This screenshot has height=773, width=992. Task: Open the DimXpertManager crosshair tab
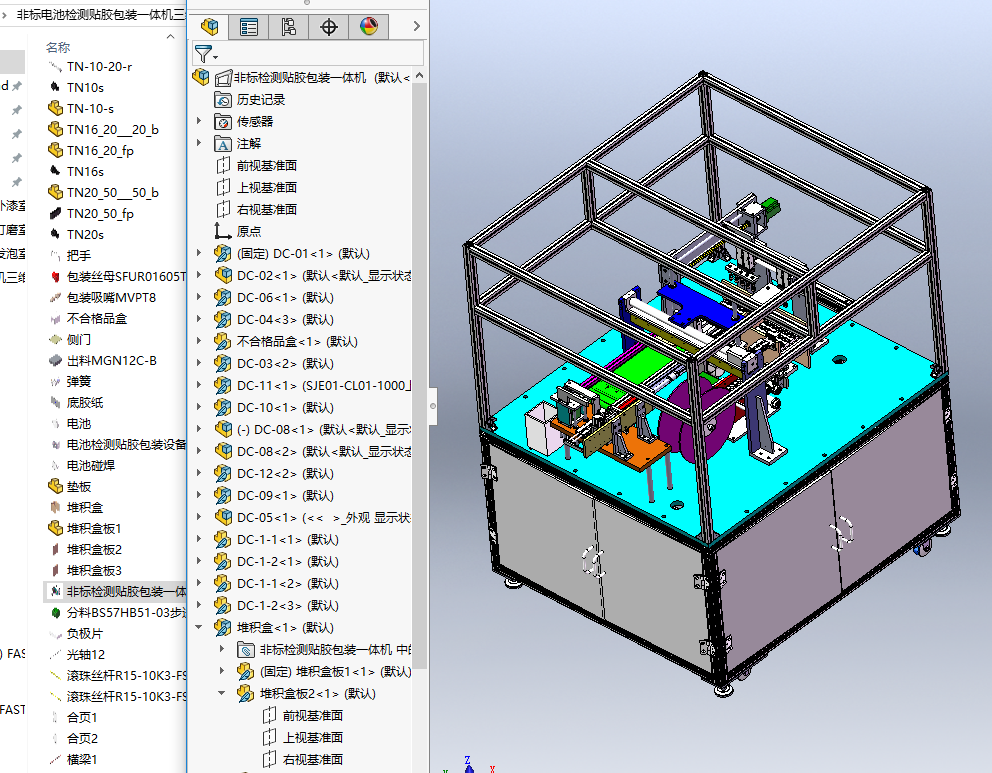[329, 27]
